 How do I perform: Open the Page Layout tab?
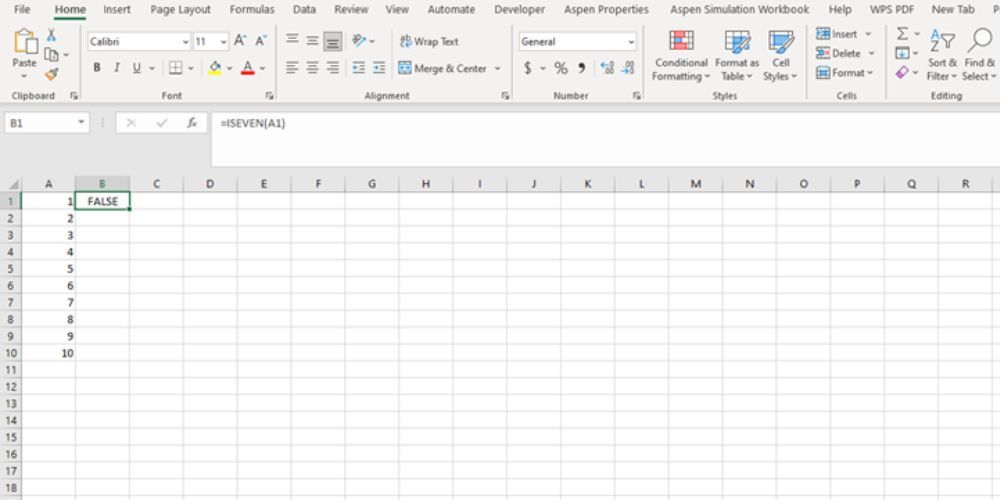(180, 9)
